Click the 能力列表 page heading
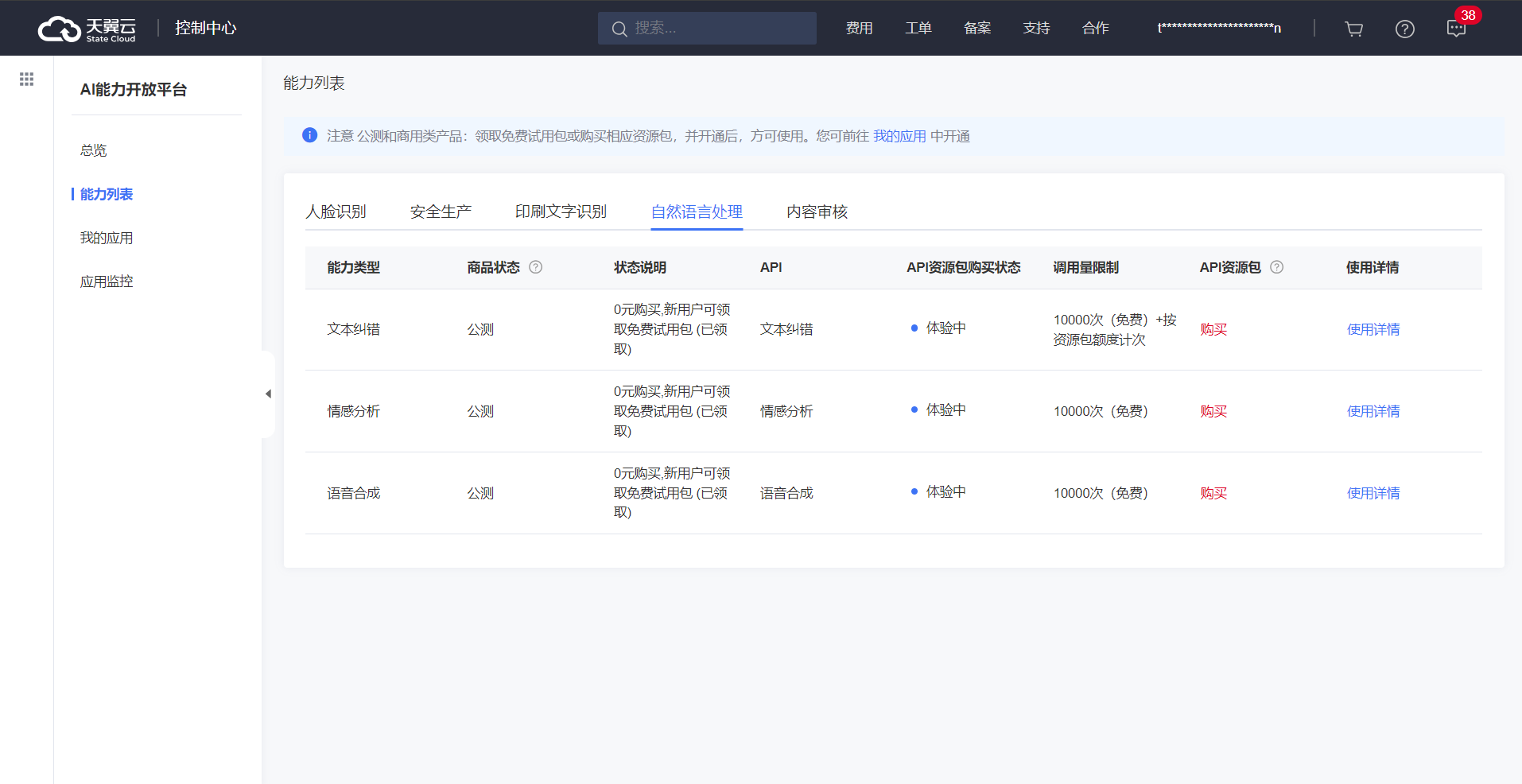Viewport: 1522px width, 784px height. (x=314, y=83)
